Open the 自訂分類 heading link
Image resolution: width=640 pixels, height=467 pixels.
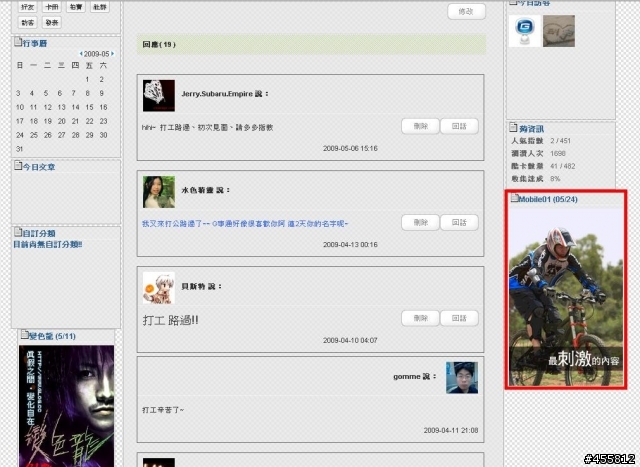click(x=39, y=234)
